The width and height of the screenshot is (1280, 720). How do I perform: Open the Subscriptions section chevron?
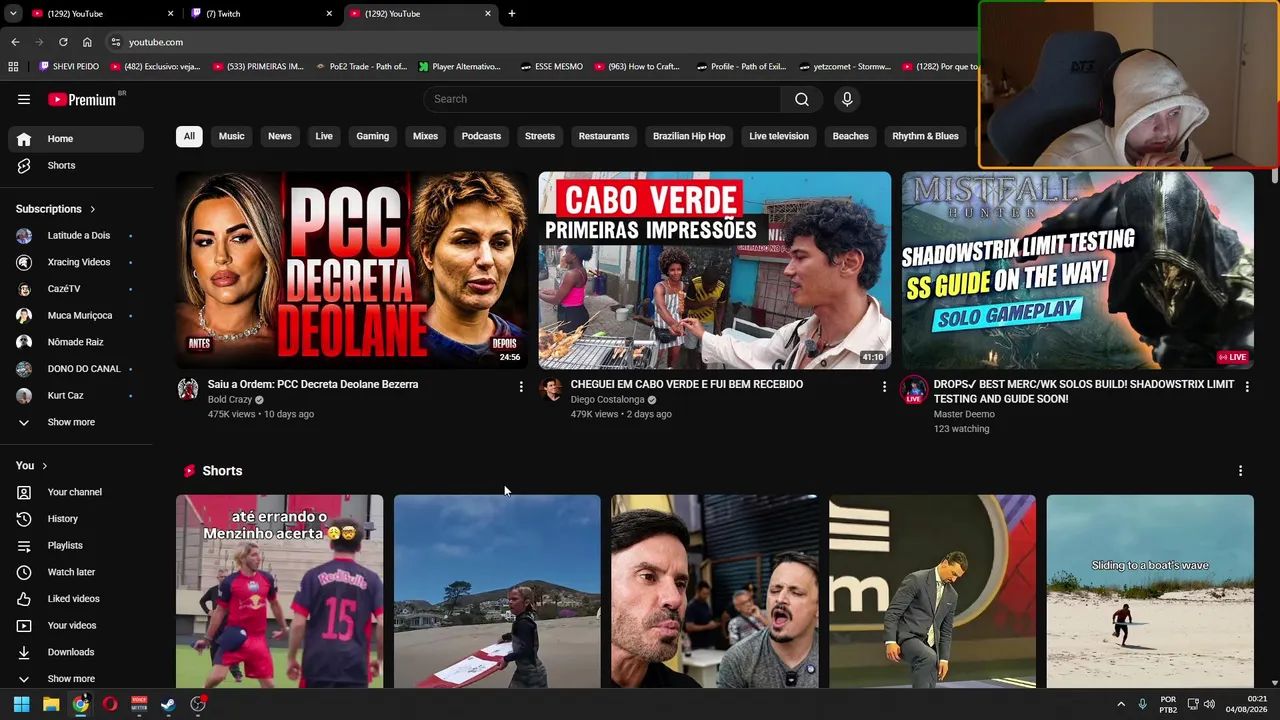tap(93, 209)
